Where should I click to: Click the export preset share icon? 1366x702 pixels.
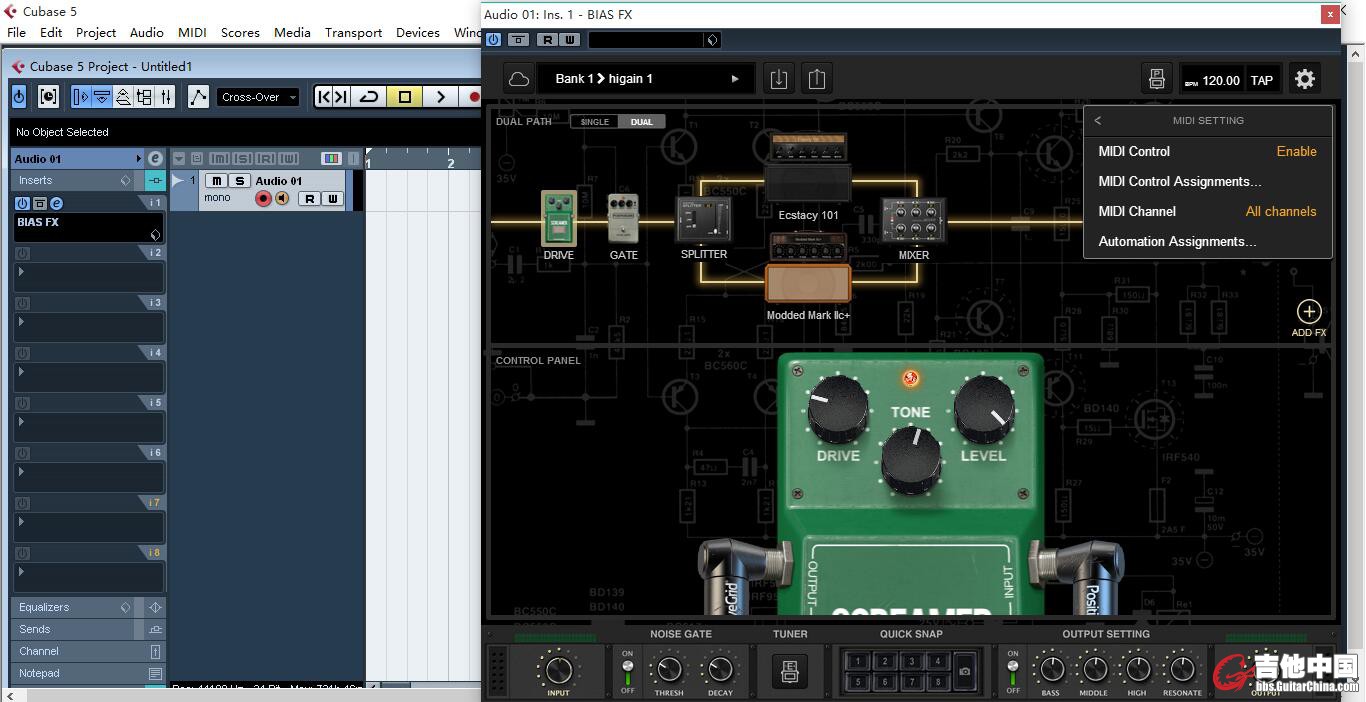pyautogui.click(x=817, y=79)
